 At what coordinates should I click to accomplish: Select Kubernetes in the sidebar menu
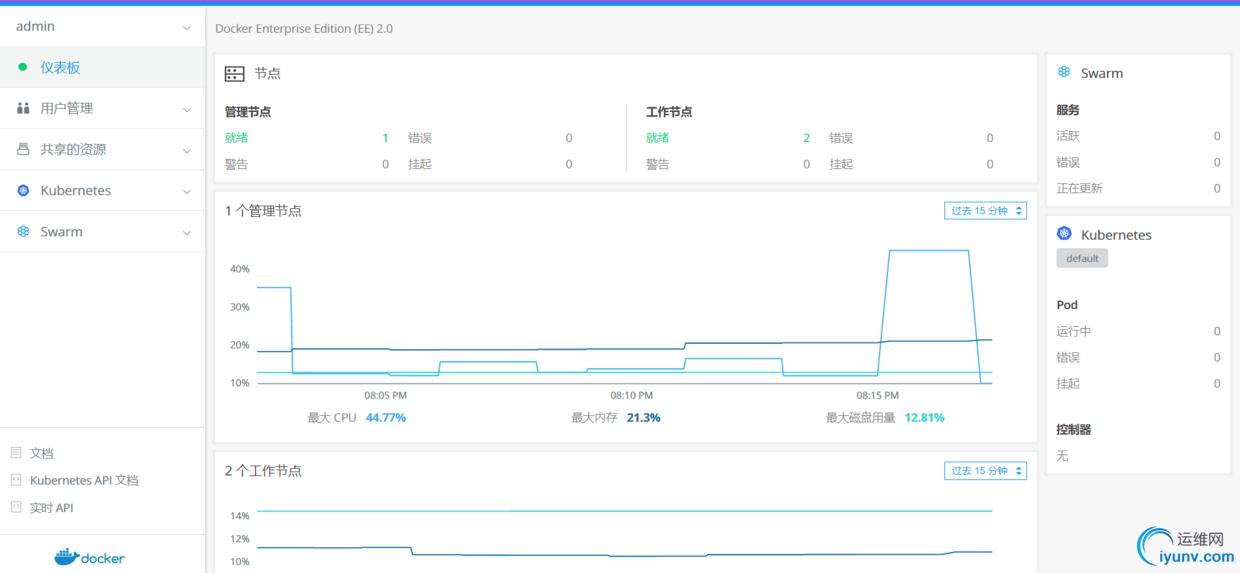point(102,190)
